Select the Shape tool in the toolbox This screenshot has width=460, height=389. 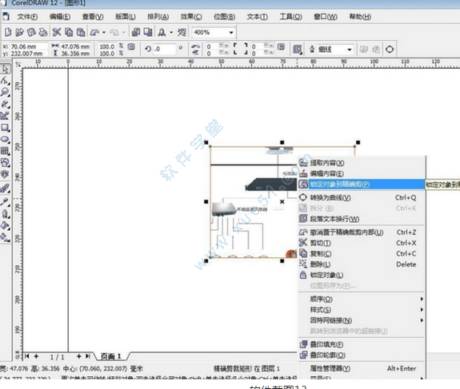coord(5,80)
